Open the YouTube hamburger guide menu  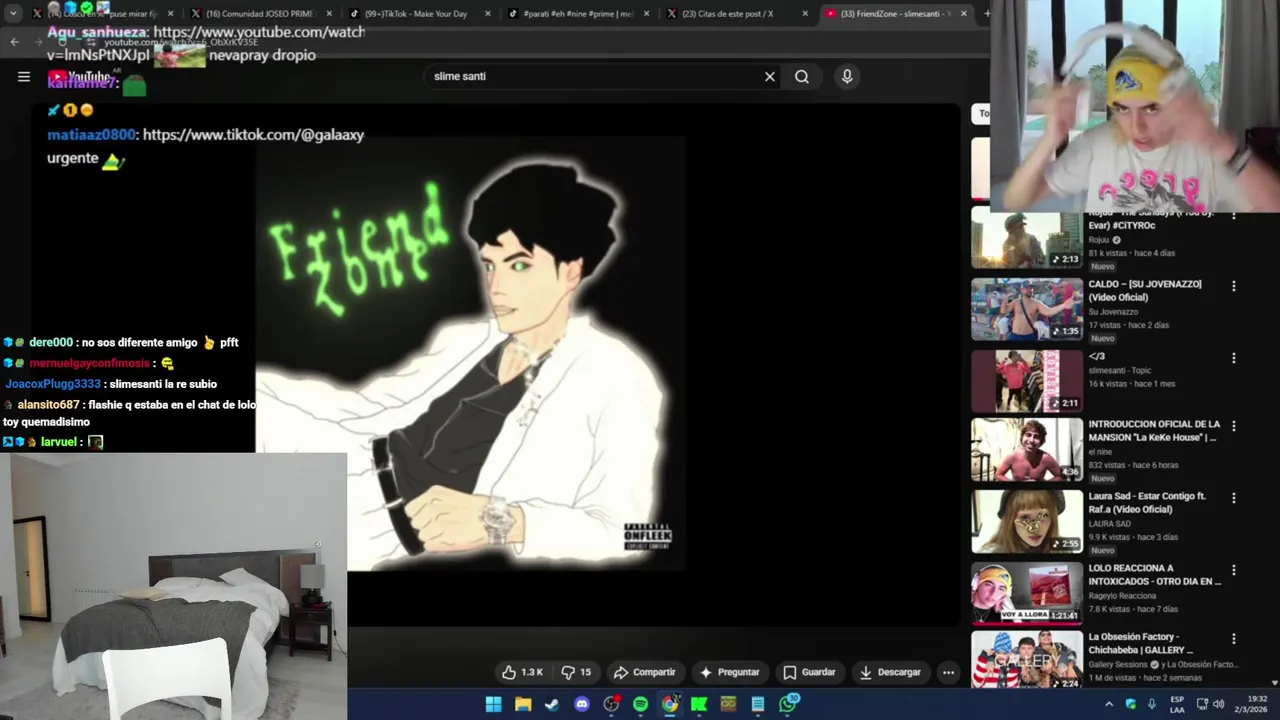pos(24,77)
